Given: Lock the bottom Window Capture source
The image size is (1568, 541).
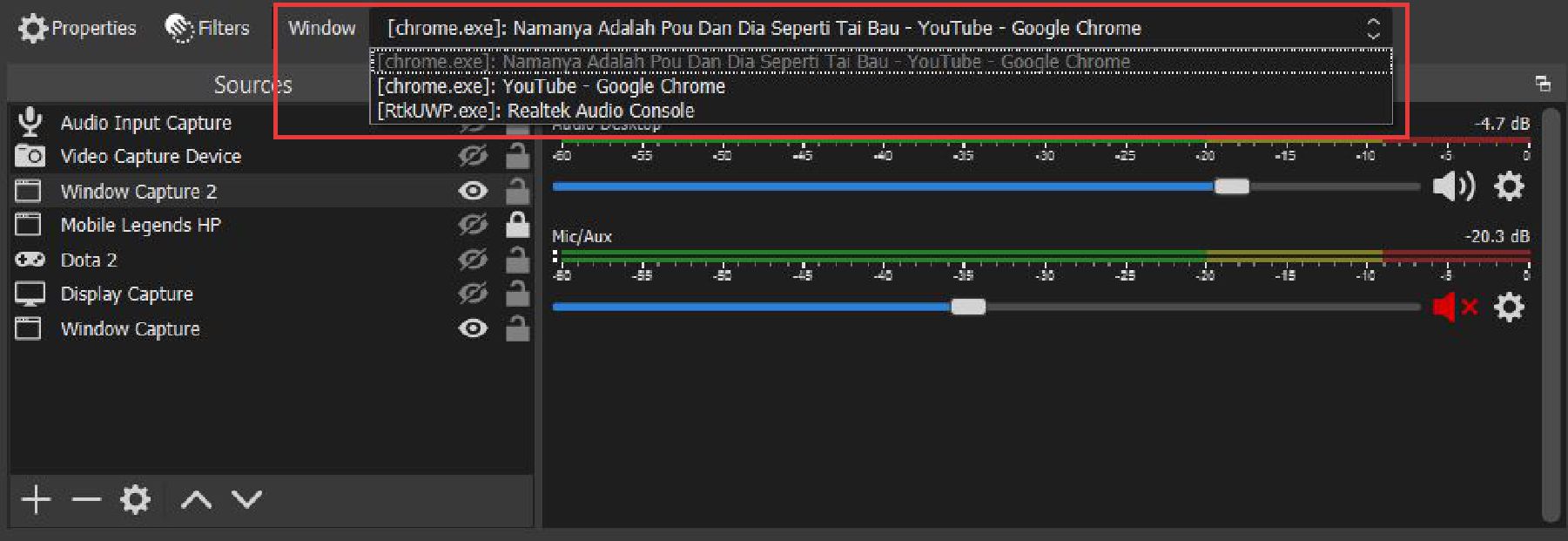Looking at the screenshot, I should [518, 328].
